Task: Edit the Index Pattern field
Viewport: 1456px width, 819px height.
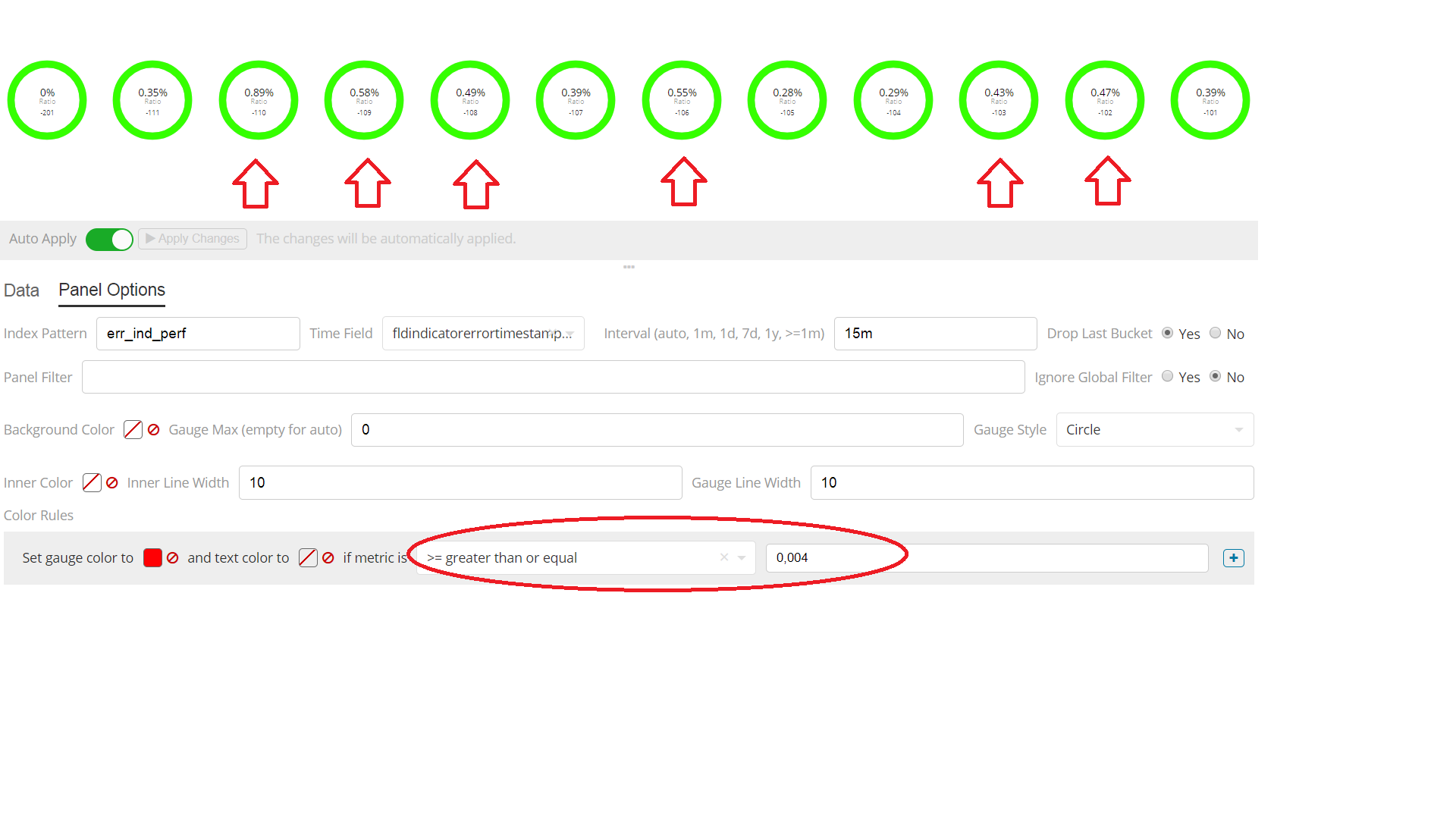Action: coord(198,334)
